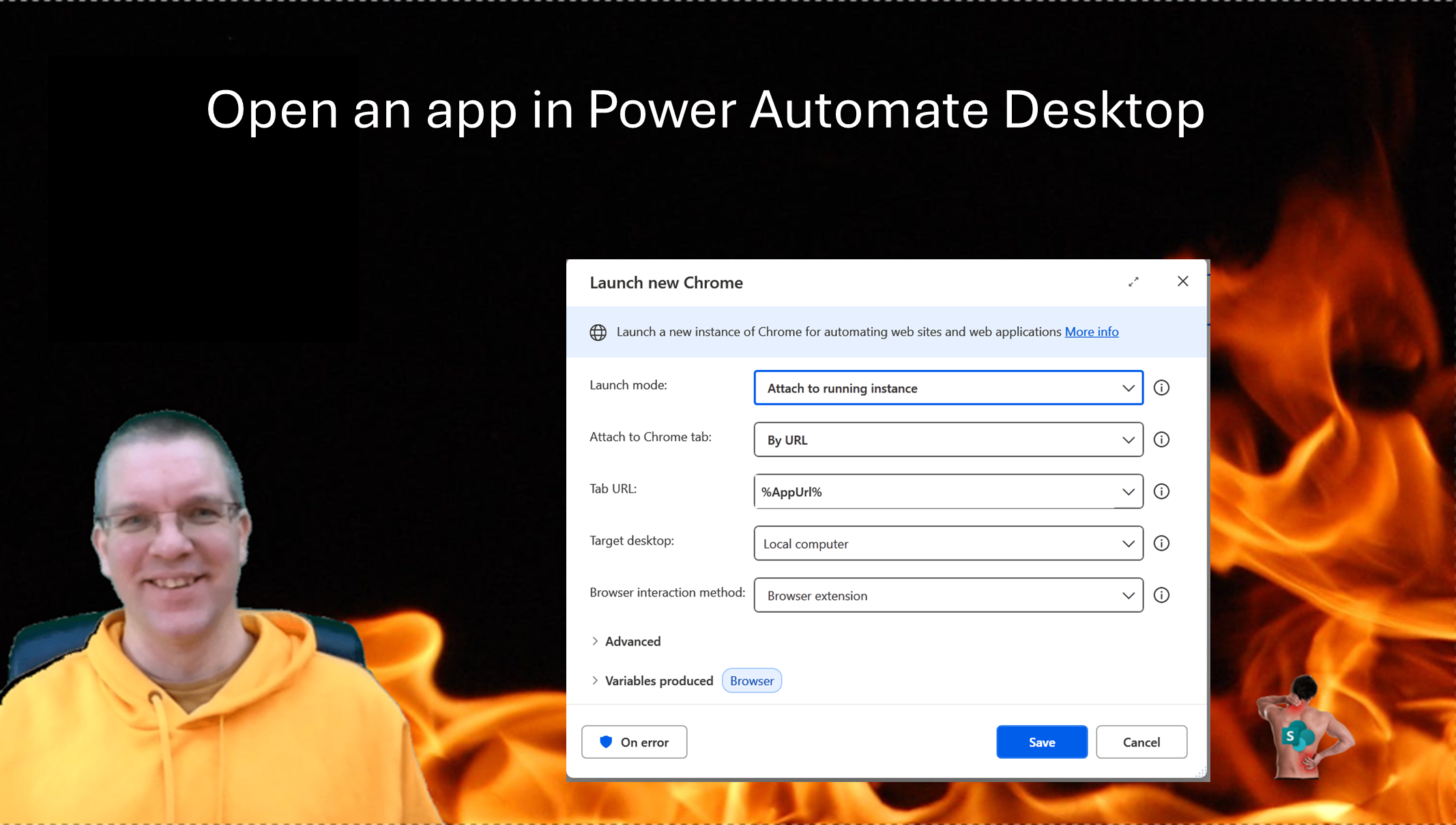Cancel the Launch new Chrome dialog

tap(1141, 742)
